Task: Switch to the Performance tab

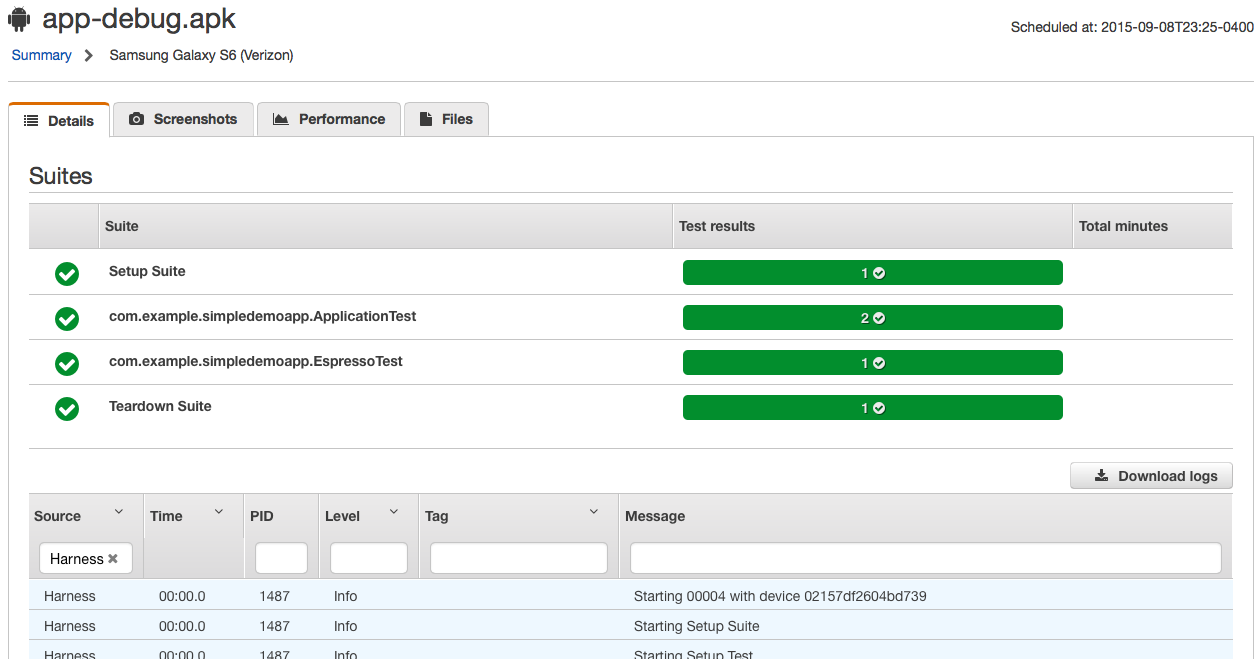Action: click(329, 119)
